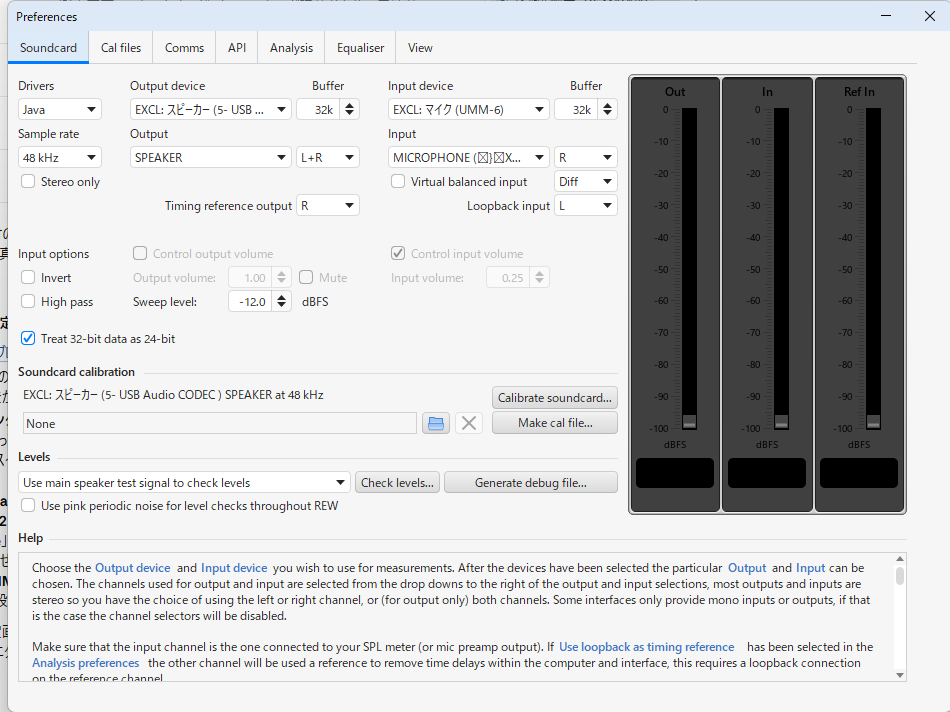Go to the Analysis tab
The height and width of the screenshot is (712, 950).
click(291, 48)
